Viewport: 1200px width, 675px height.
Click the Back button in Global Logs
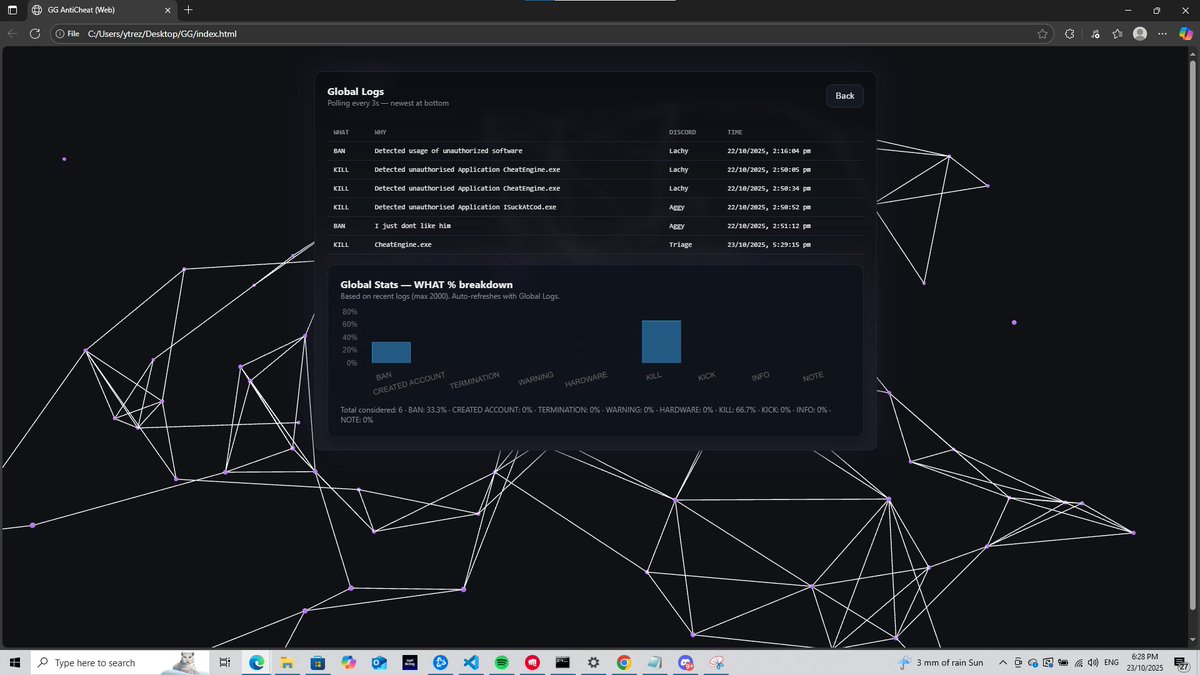tap(844, 95)
